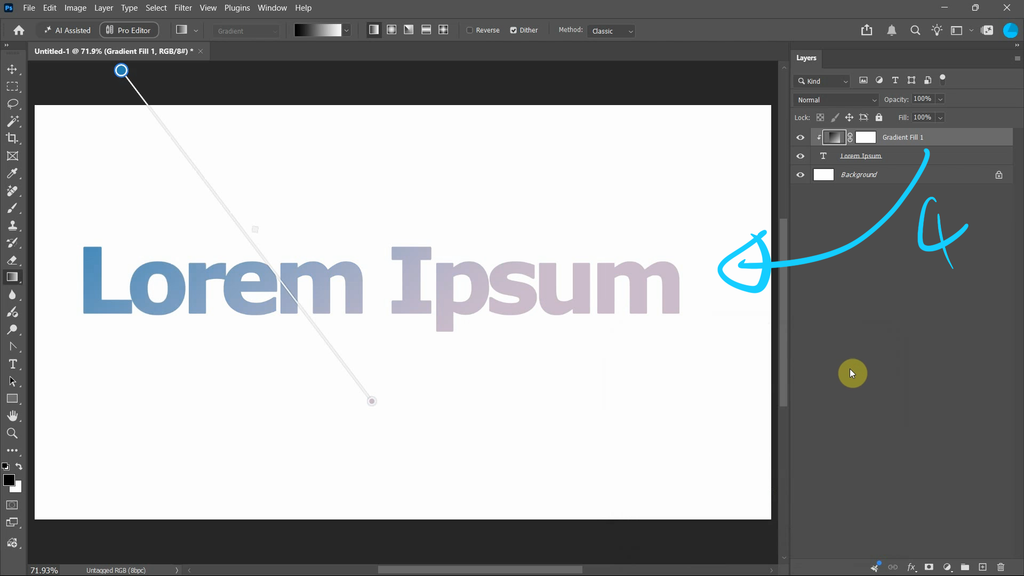Select the Frame tool
This screenshot has height=576, width=1024.
click(12, 156)
